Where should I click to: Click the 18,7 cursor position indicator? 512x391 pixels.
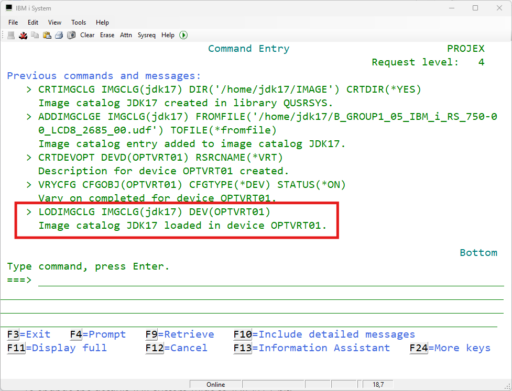[x=378, y=384]
